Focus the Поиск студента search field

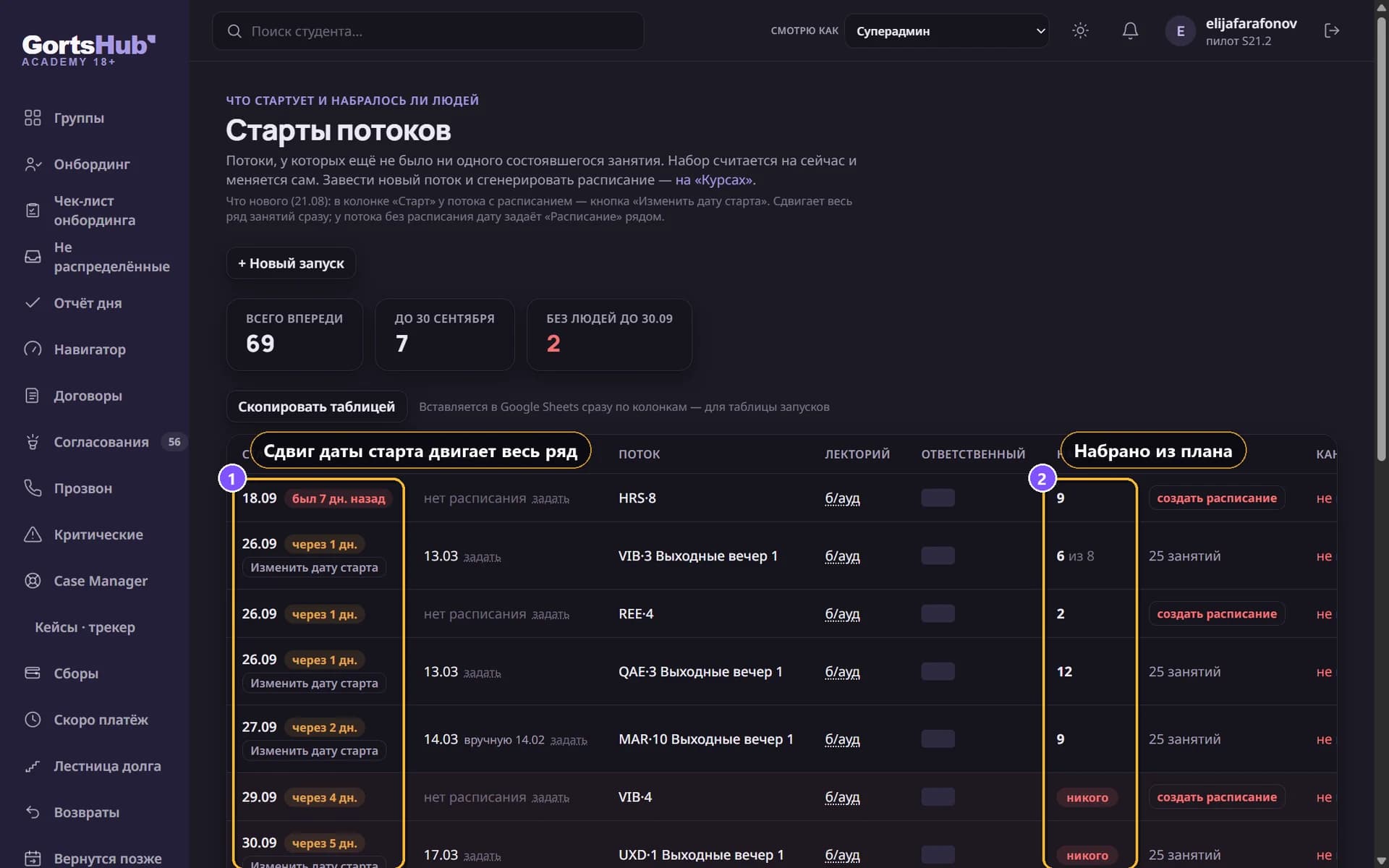click(428, 31)
